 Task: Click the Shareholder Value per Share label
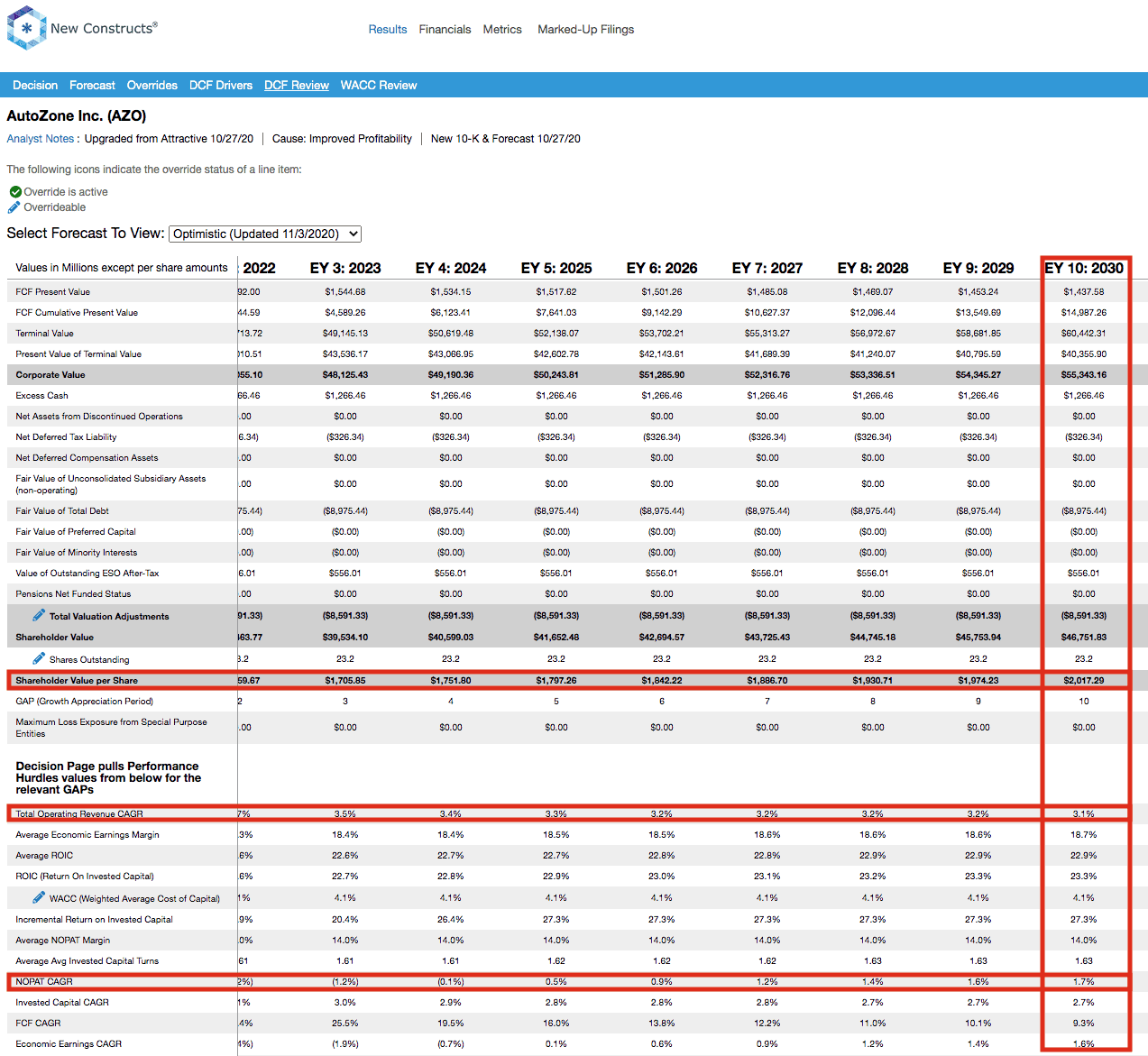pos(77,681)
